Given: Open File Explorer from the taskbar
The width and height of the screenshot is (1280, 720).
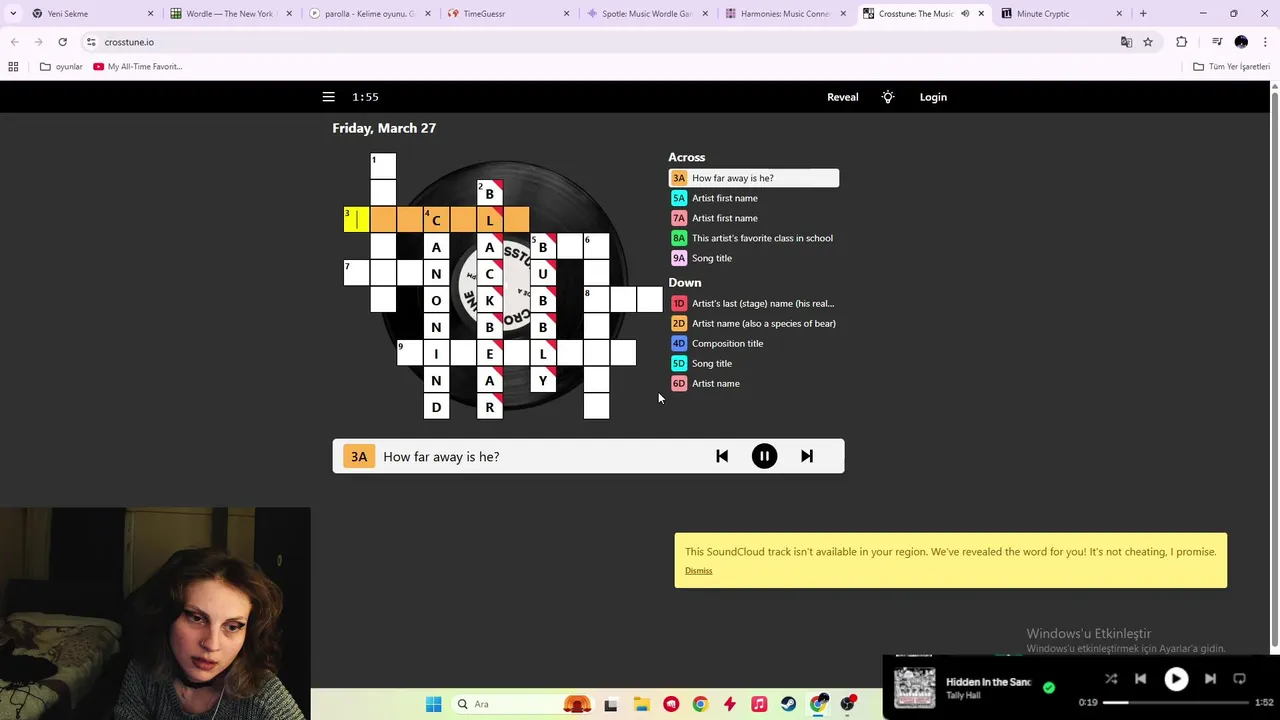Looking at the screenshot, I should coord(641,704).
